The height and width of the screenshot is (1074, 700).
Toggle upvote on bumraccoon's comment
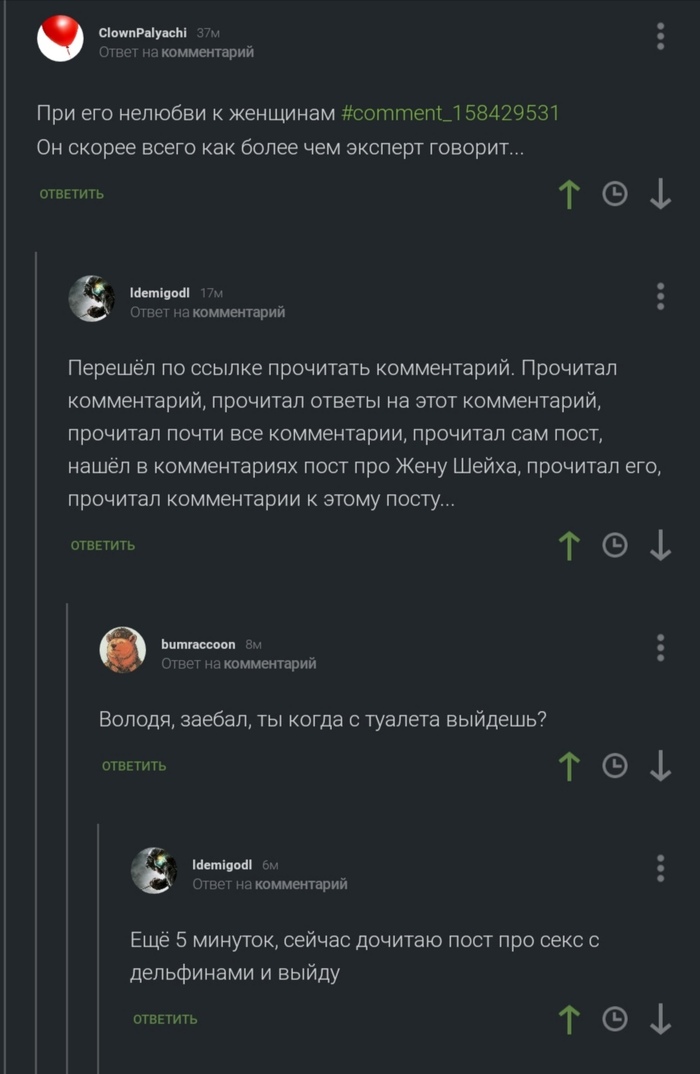569,766
